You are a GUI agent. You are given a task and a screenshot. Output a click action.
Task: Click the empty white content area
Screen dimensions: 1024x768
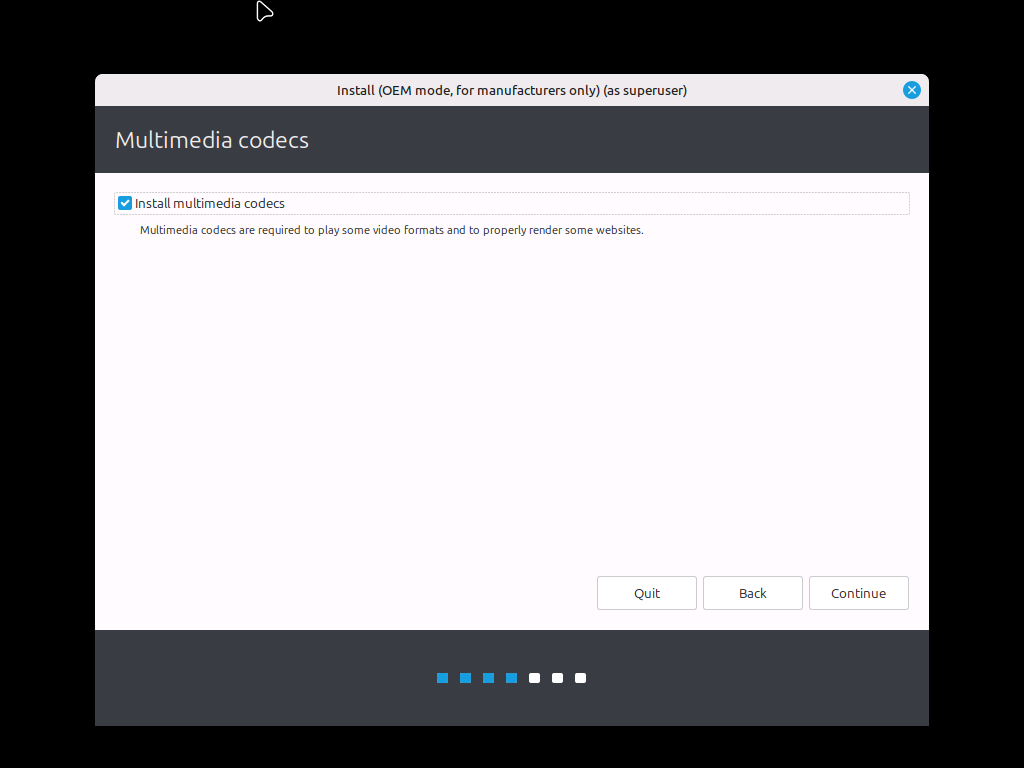500,400
